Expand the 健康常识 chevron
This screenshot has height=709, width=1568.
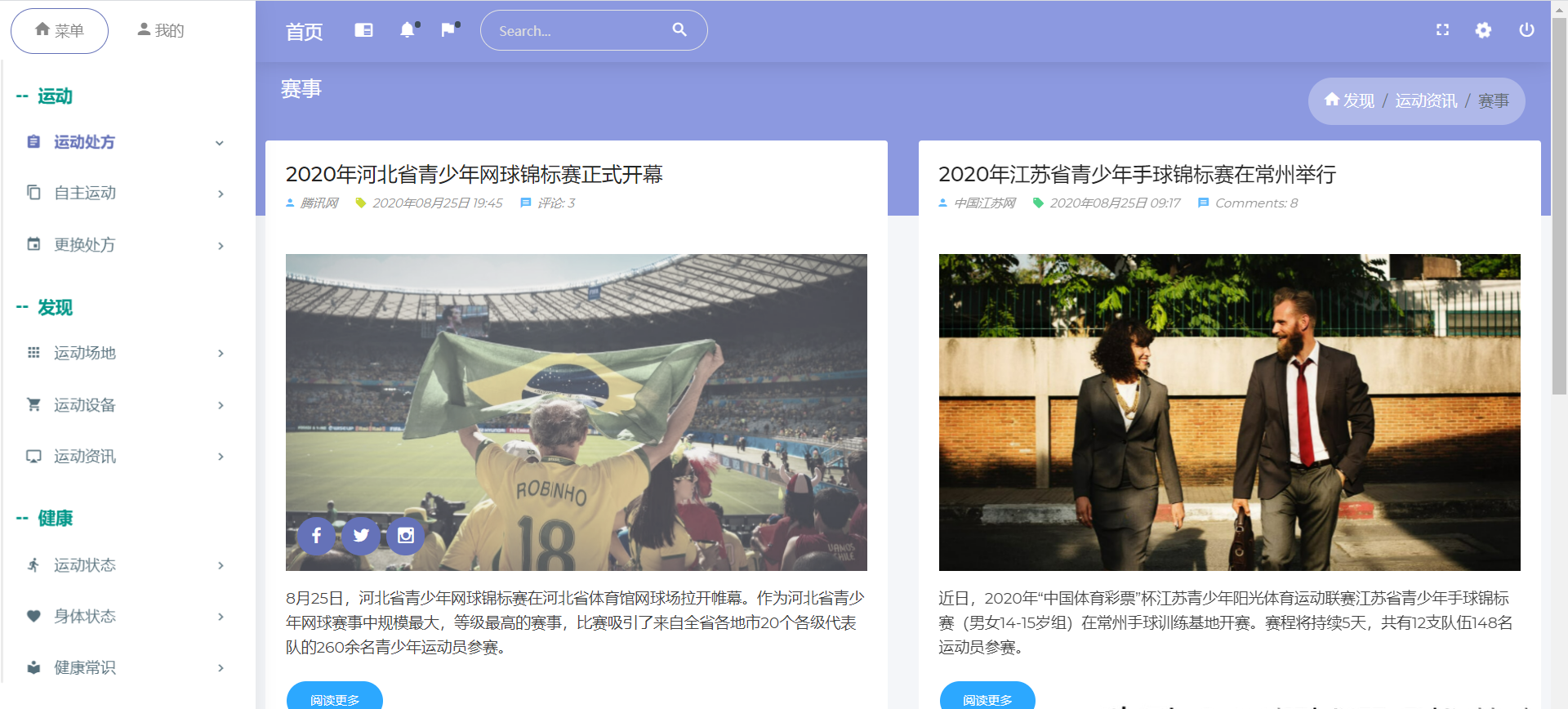220,668
